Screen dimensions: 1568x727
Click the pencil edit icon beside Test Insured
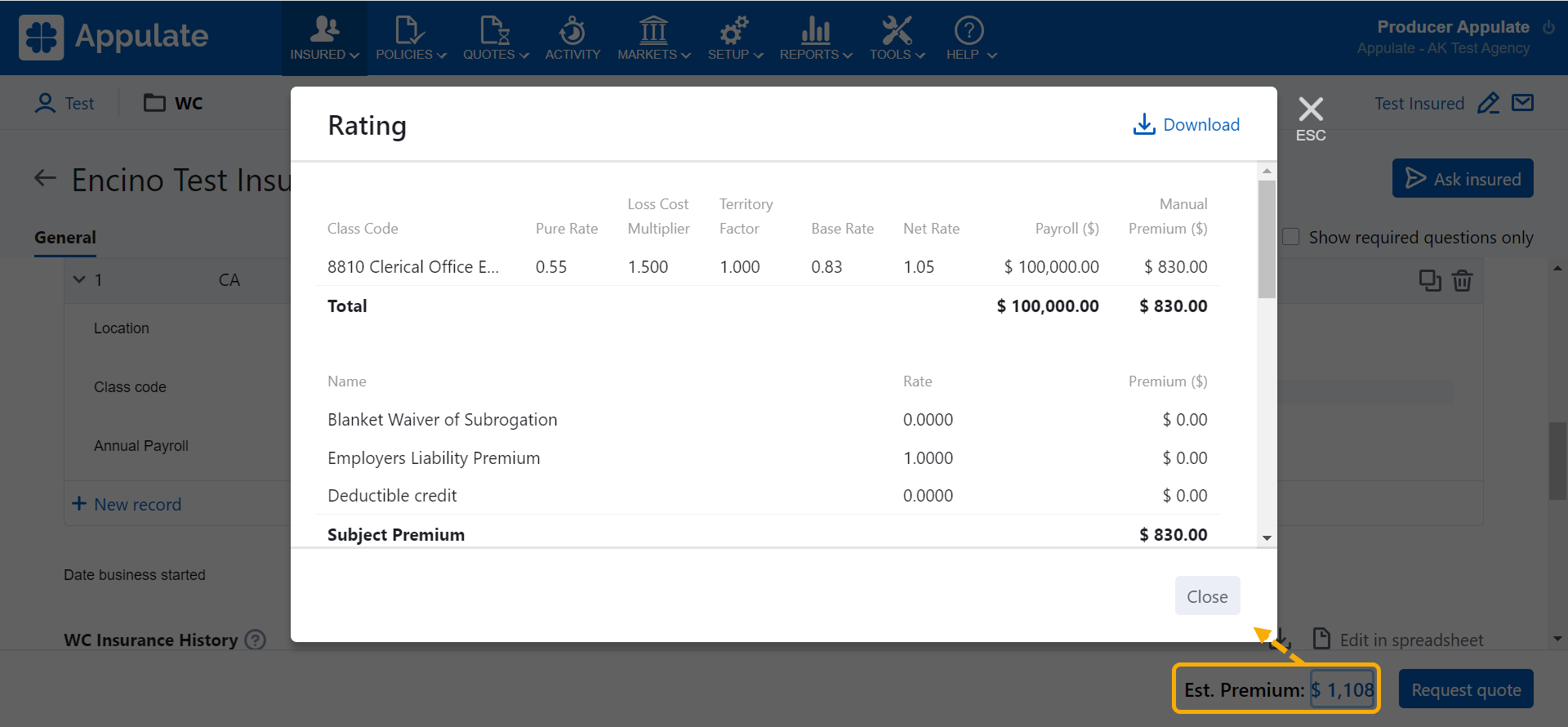pyautogui.click(x=1488, y=104)
